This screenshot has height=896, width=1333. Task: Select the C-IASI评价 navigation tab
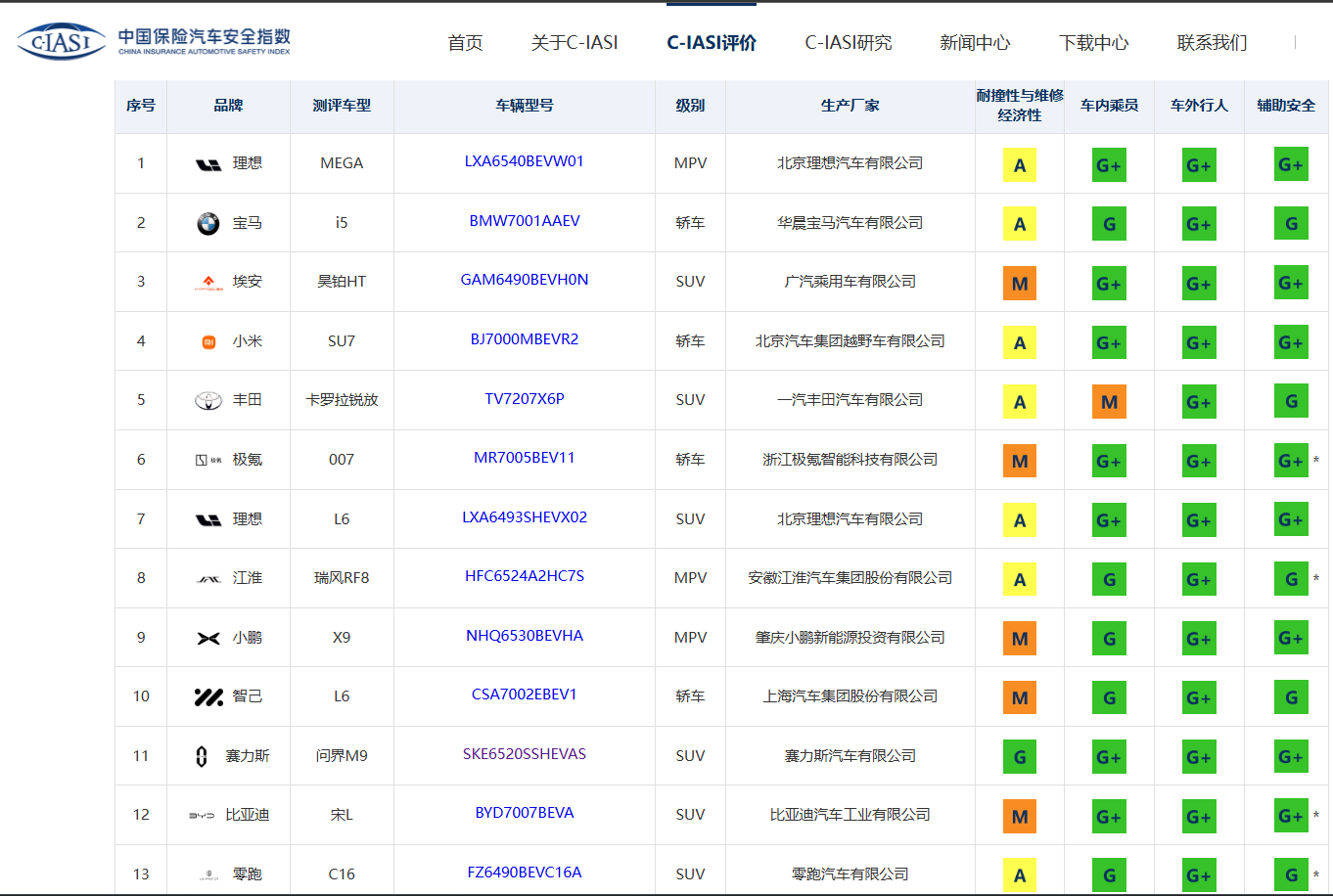pyautogui.click(x=712, y=43)
